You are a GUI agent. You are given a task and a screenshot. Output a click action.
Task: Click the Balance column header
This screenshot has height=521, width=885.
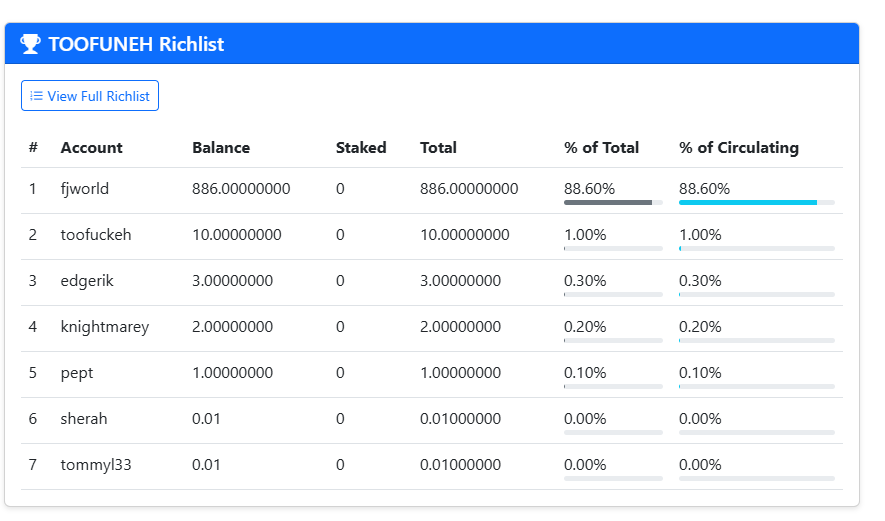[221, 148]
